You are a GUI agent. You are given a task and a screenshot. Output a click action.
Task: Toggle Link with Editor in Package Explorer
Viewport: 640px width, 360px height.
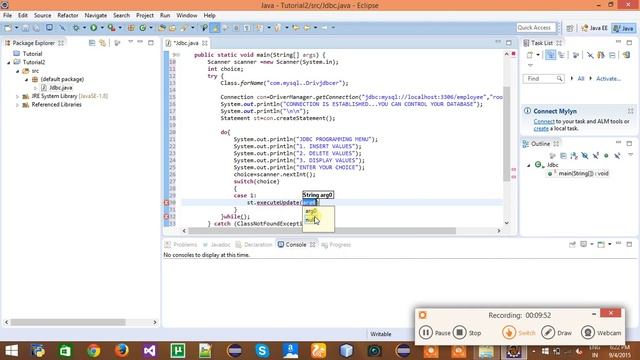click(x=102, y=43)
